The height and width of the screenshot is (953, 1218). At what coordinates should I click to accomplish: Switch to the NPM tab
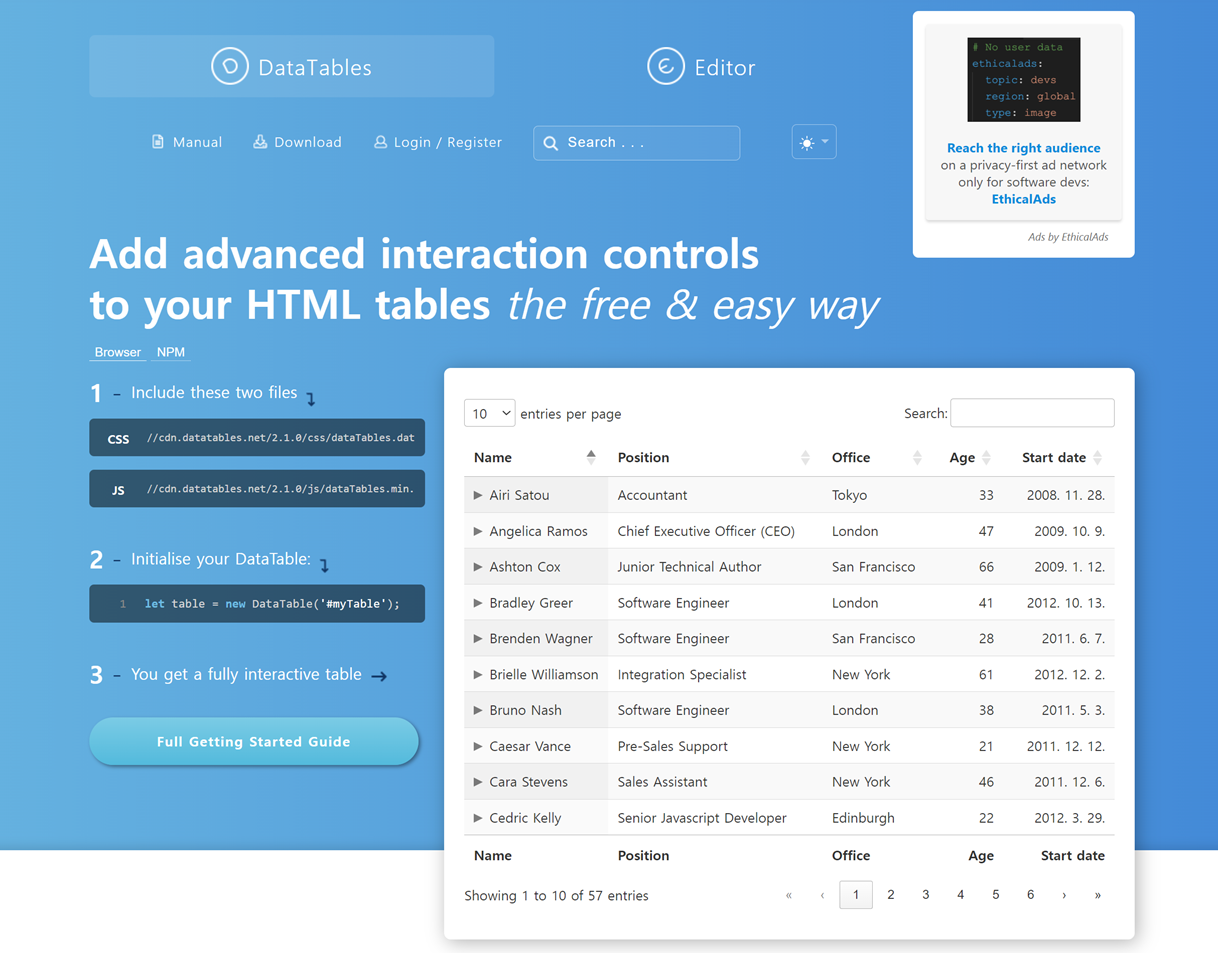171,352
